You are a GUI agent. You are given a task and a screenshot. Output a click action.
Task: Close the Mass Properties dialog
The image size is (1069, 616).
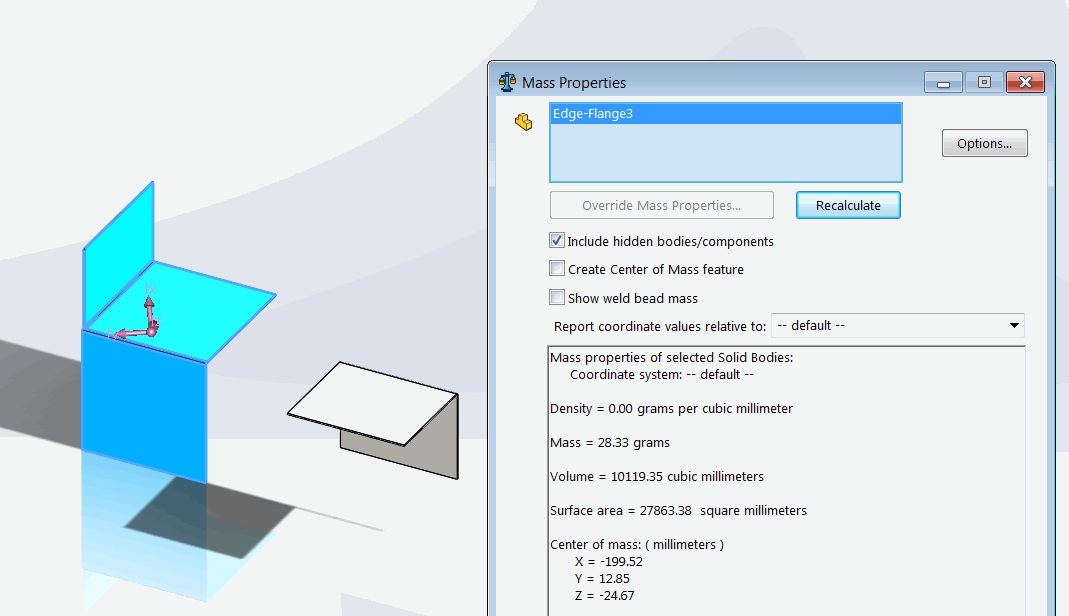[1025, 83]
